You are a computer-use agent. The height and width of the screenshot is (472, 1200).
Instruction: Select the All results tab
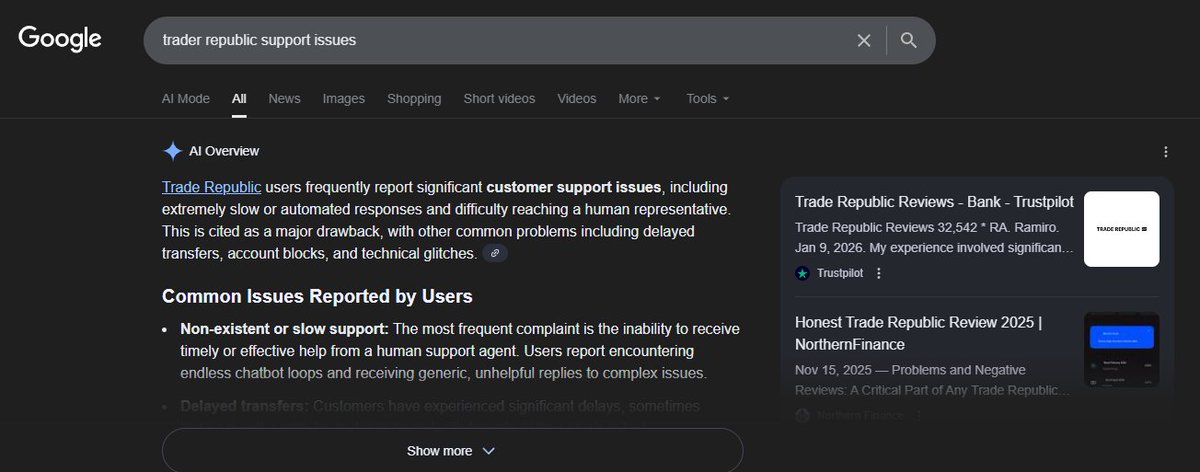click(239, 98)
